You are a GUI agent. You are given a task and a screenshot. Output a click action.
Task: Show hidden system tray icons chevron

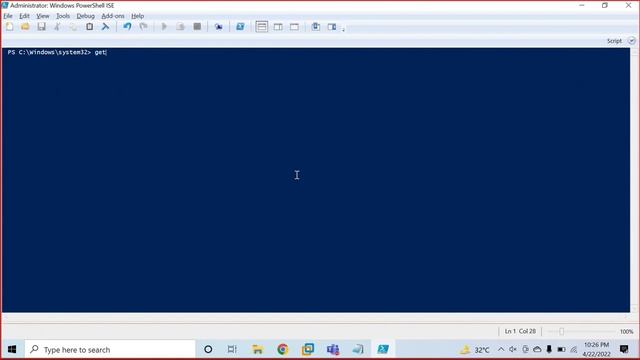(x=501, y=349)
